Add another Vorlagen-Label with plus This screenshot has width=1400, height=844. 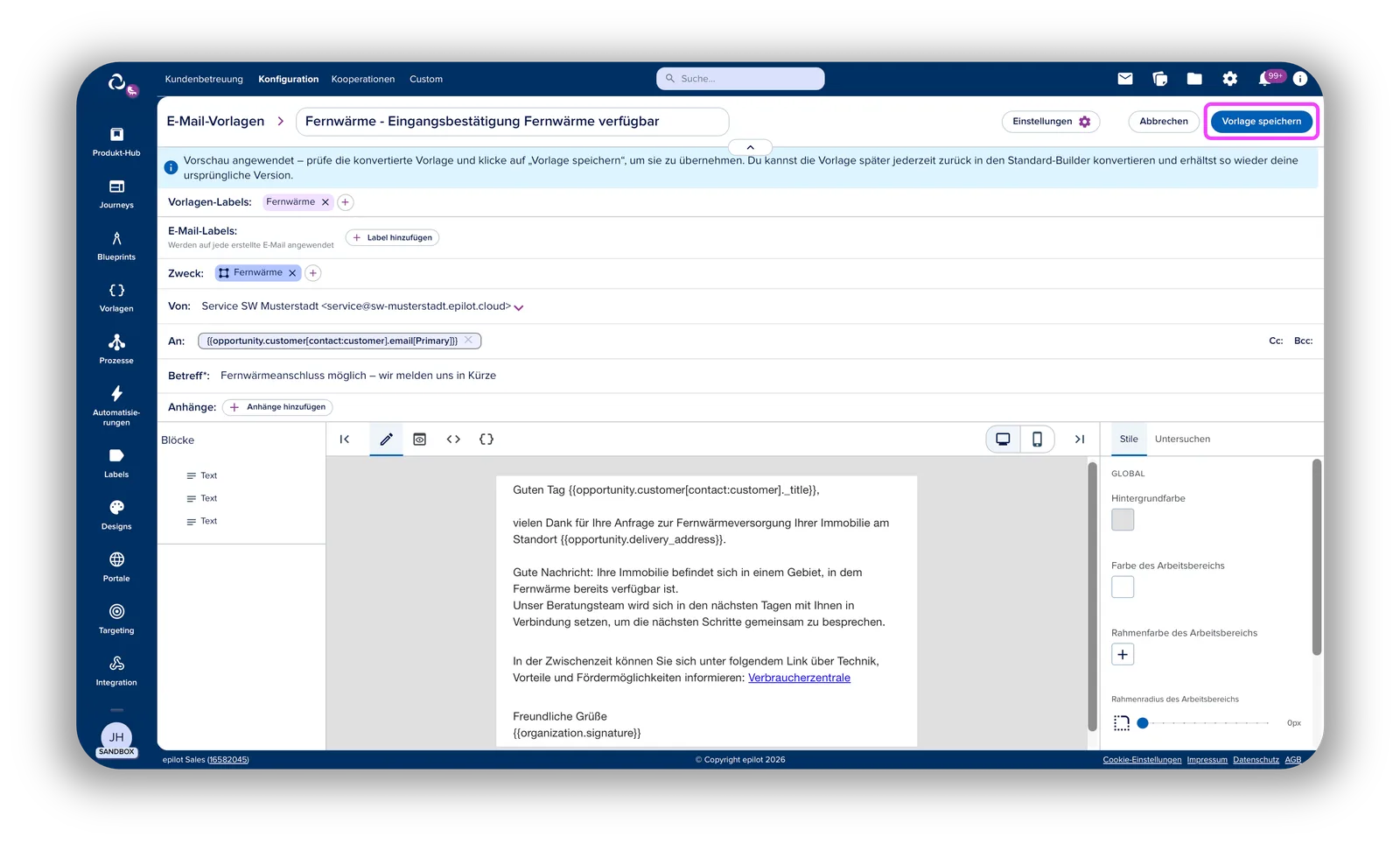[x=346, y=202]
